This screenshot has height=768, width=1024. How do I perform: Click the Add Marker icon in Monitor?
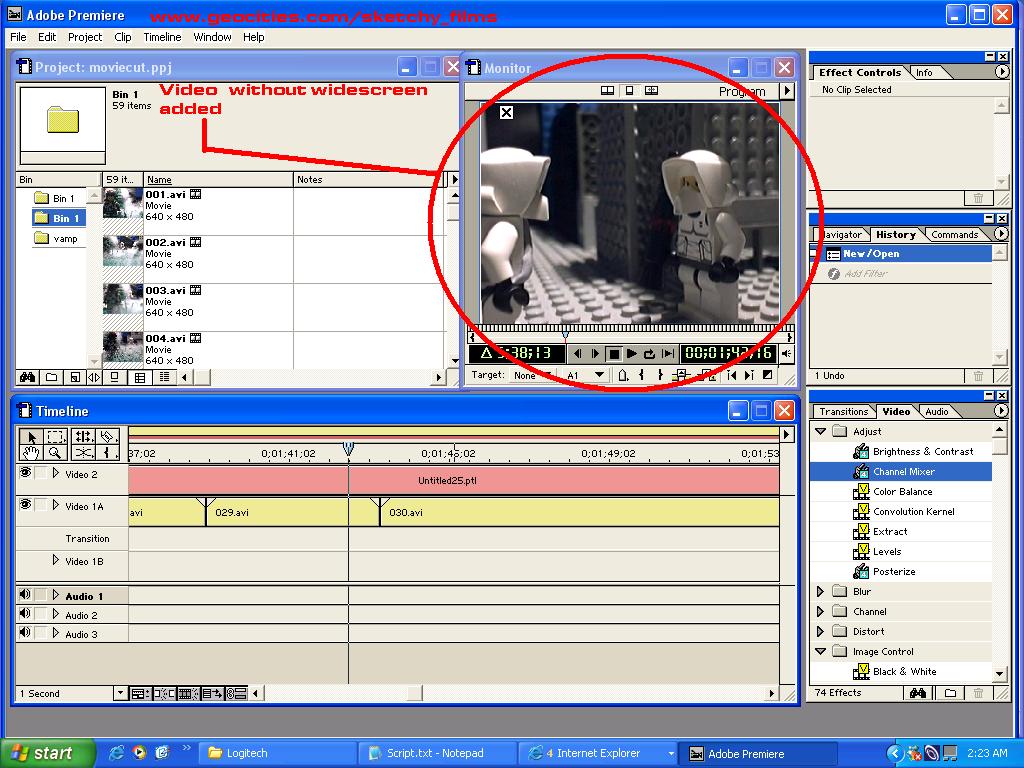pos(623,375)
